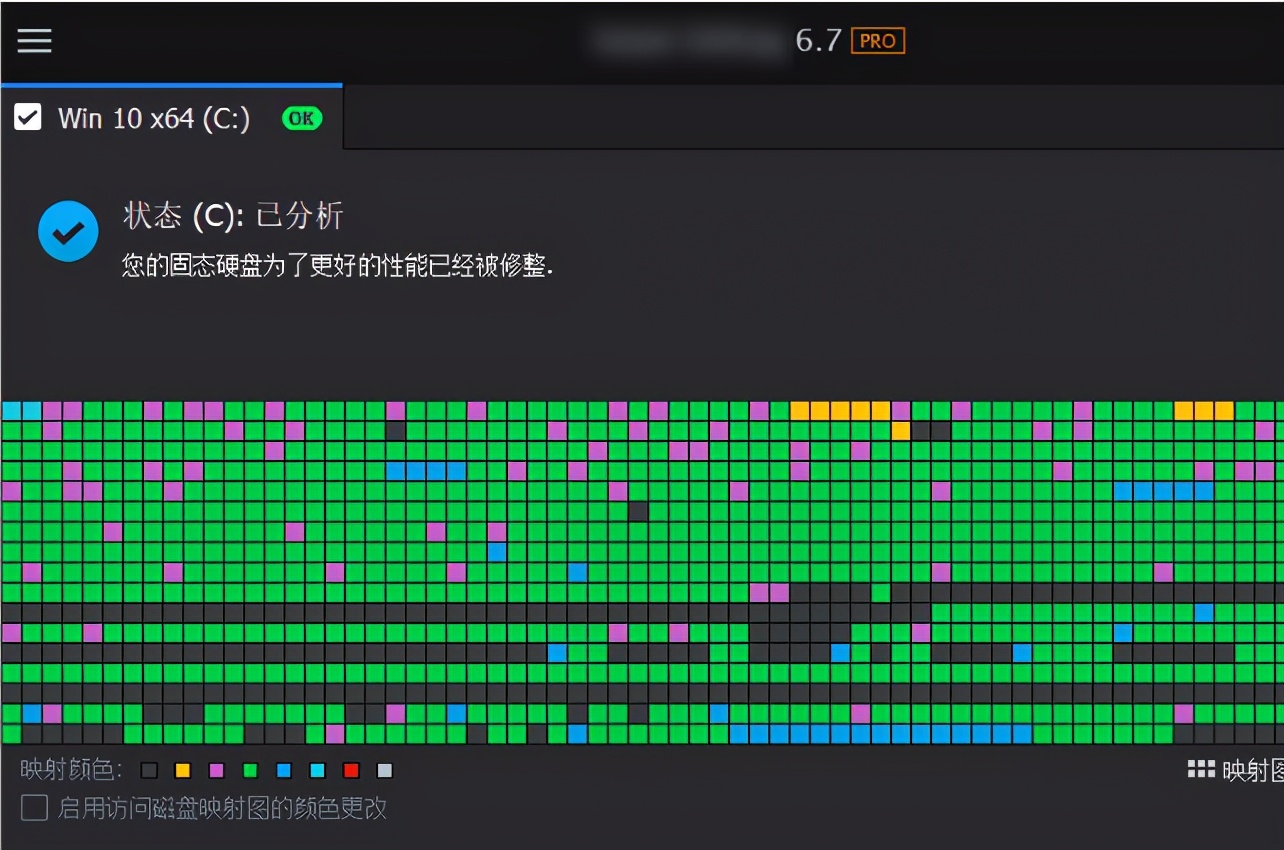Click the red legend swatch
The image size is (1284, 850).
[x=351, y=771]
